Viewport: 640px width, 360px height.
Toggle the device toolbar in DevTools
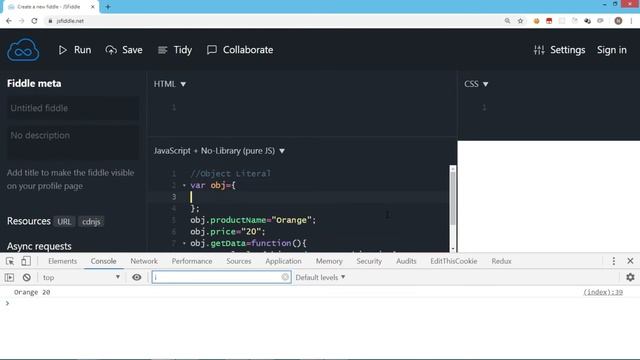26,261
